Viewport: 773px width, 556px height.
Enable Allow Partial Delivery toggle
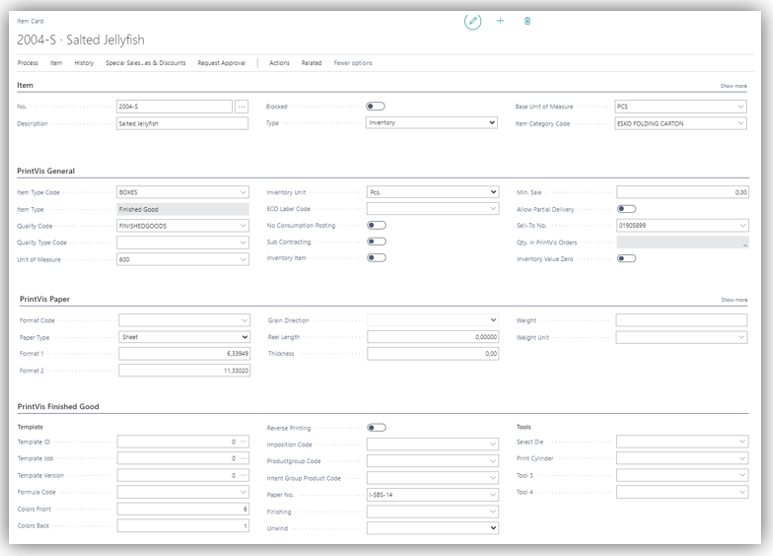pyautogui.click(x=626, y=209)
